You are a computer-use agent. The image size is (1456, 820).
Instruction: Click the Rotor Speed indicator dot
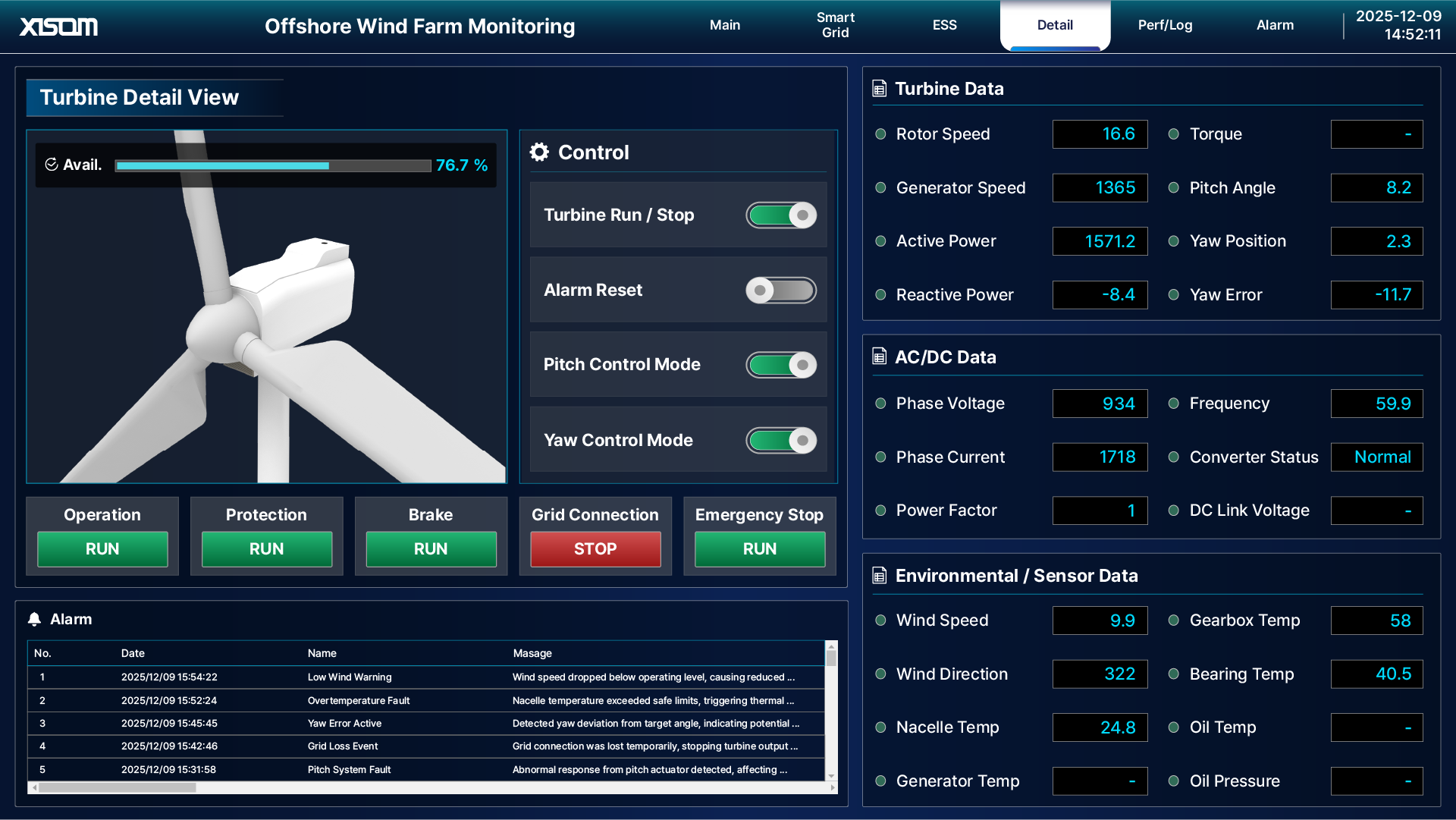[880, 134]
